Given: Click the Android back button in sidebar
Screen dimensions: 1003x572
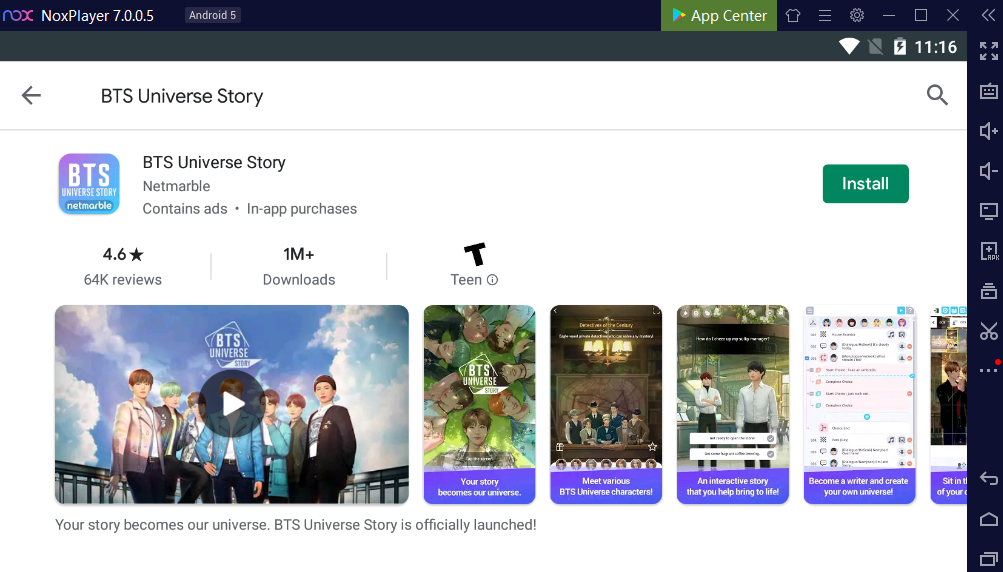Looking at the screenshot, I should 989,479.
